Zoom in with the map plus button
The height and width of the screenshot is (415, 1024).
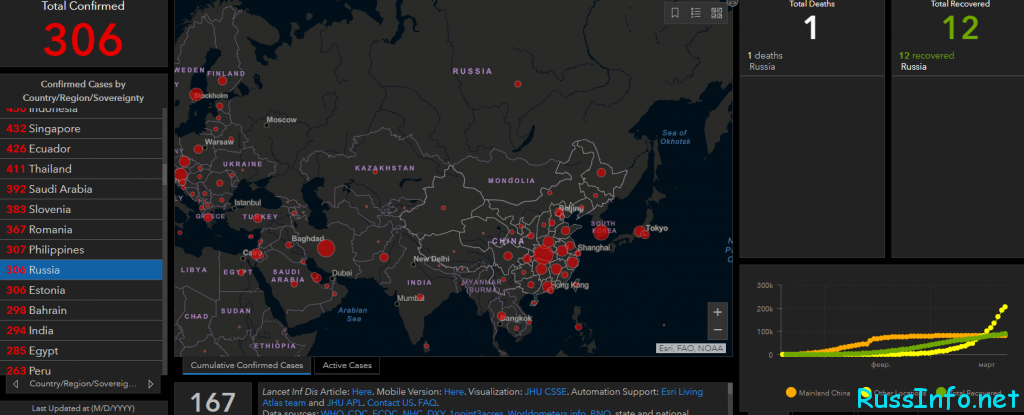point(717,312)
